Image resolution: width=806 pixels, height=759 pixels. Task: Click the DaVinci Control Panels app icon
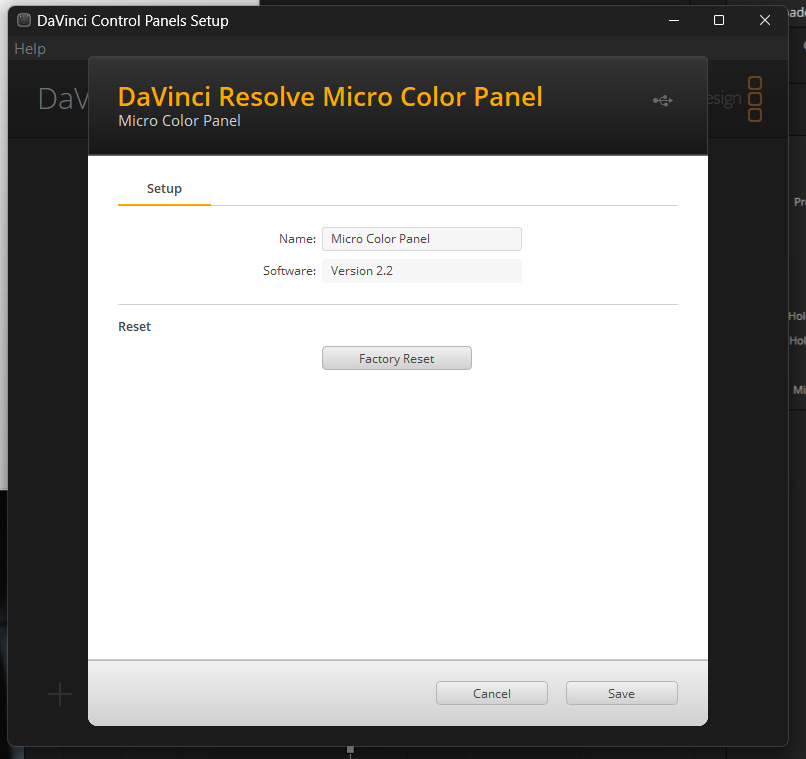(24, 21)
